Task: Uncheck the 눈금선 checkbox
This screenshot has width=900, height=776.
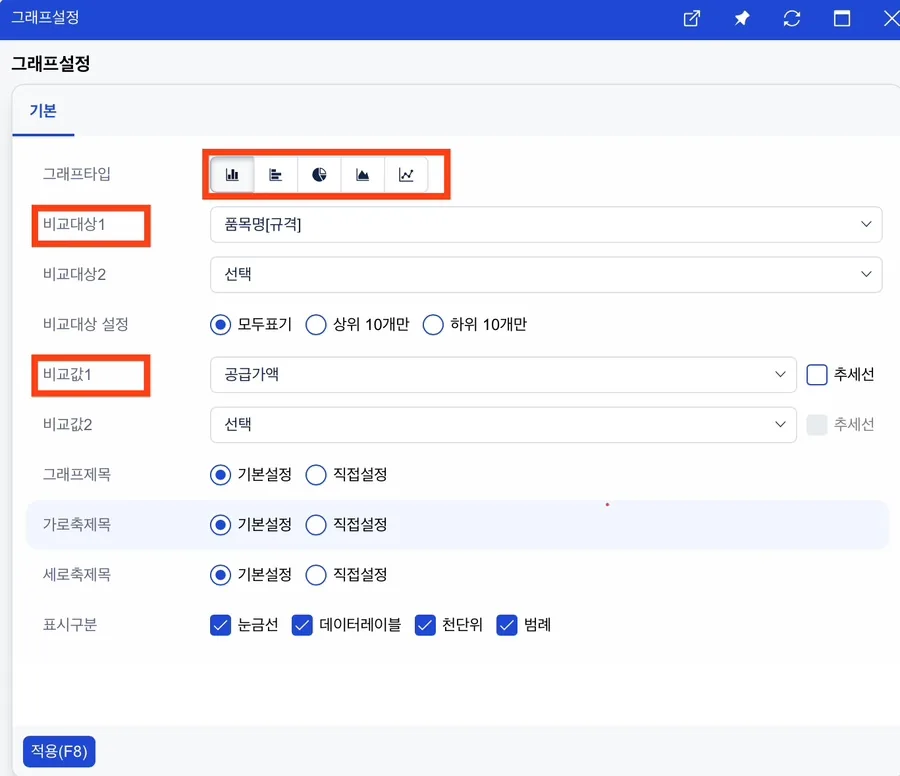Action: tap(220, 625)
